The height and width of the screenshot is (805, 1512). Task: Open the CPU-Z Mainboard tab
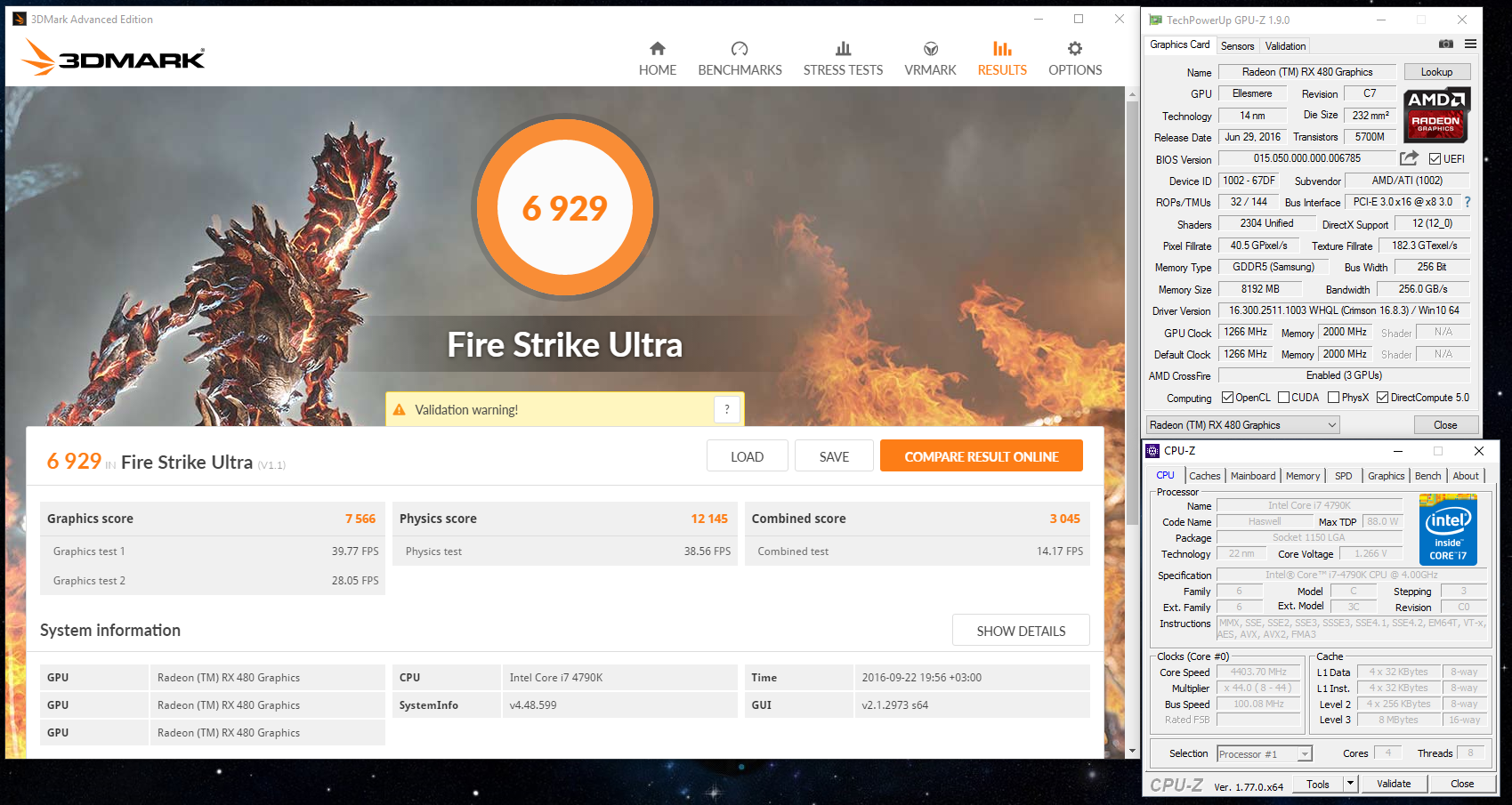click(1253, 476)
